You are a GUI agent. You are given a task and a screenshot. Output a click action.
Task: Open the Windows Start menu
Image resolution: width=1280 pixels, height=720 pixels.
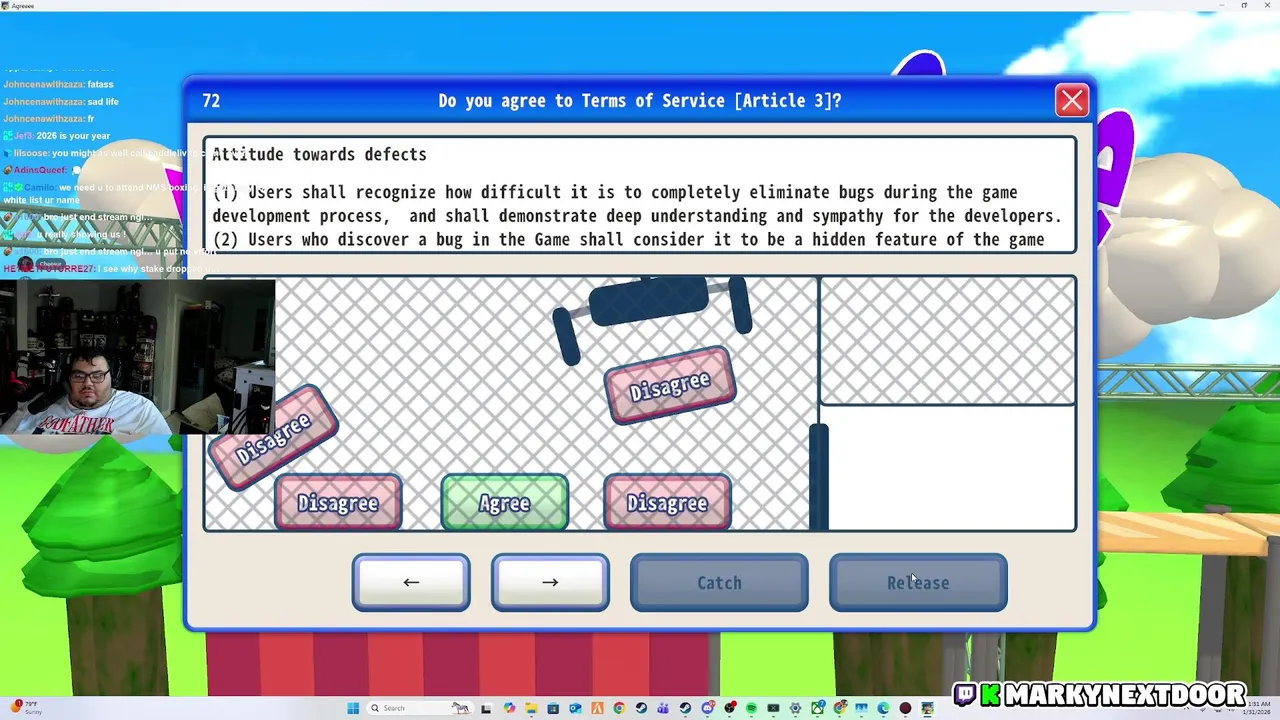tap(353, 708)
